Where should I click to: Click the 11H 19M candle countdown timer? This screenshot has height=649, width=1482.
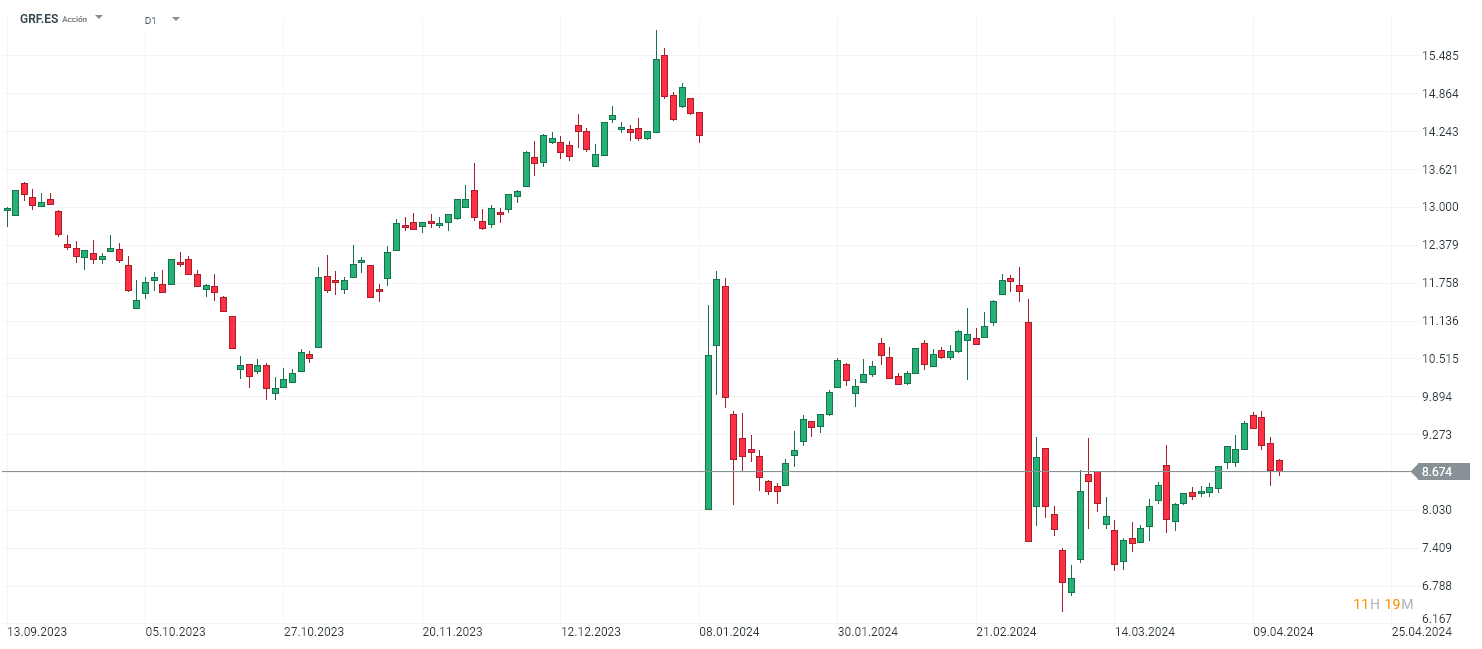1383,604
